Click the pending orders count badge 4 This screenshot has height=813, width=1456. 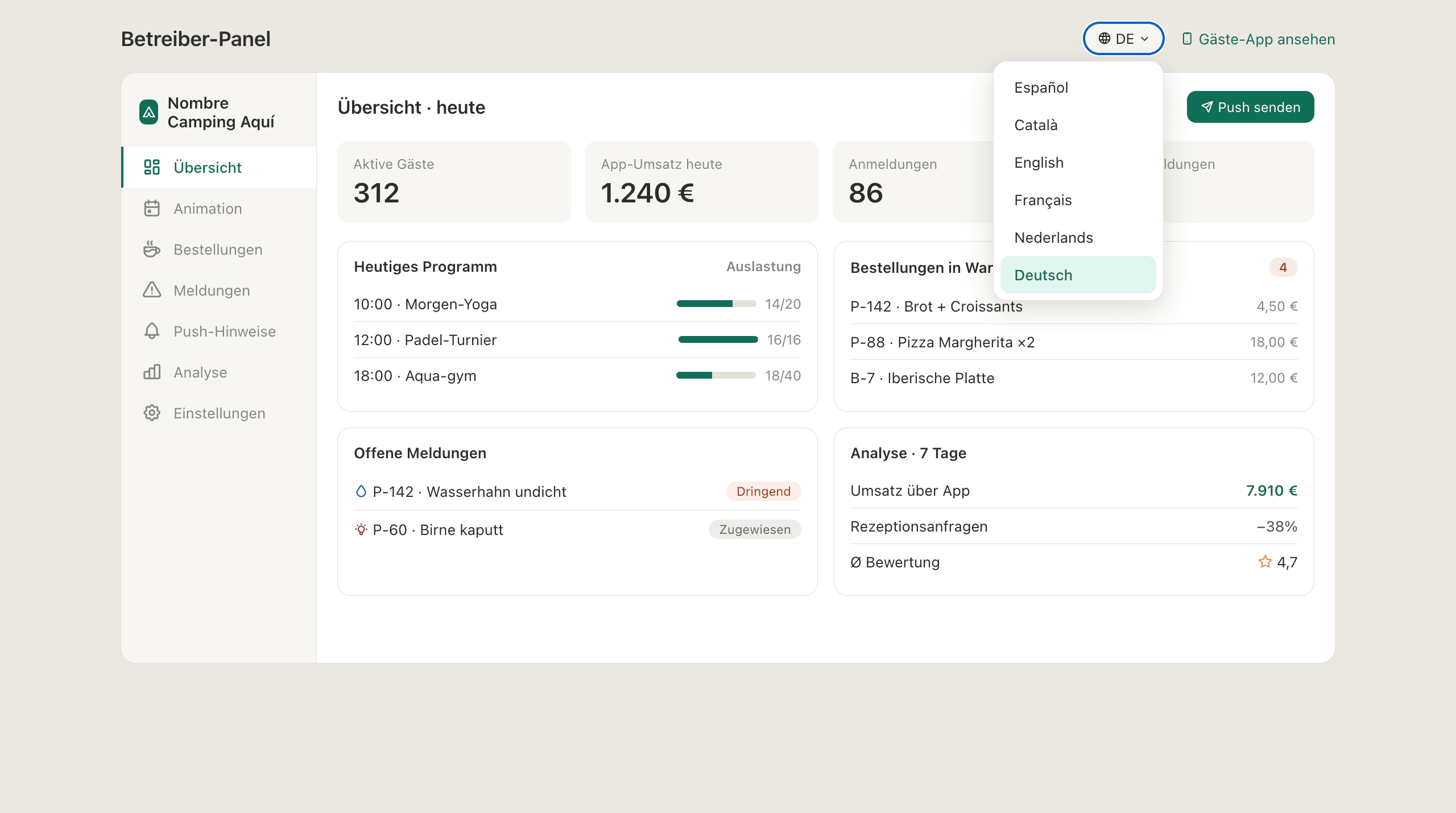click(x=1283, y=267)
